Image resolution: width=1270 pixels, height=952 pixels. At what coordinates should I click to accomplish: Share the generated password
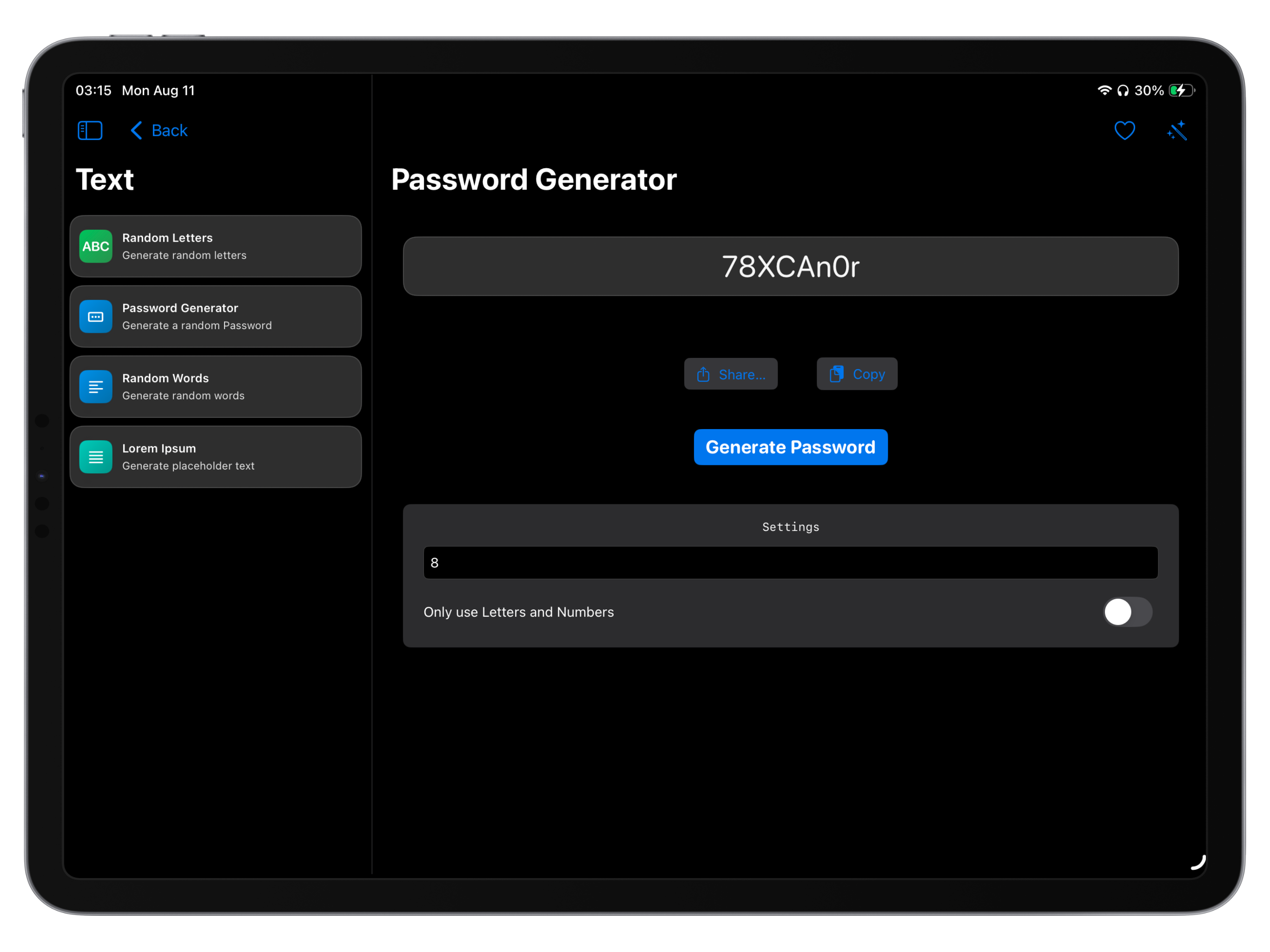(731, 374)
